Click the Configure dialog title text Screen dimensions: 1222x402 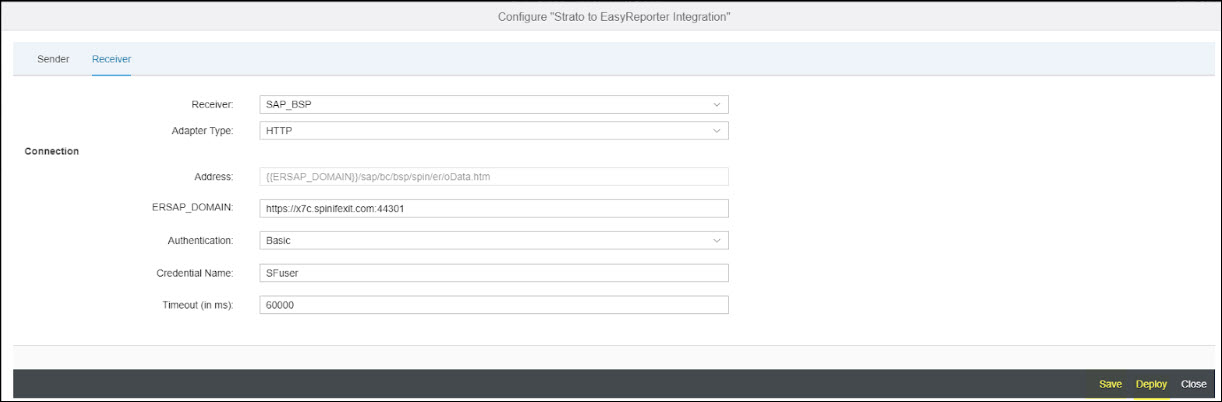(x=613, y=17)
